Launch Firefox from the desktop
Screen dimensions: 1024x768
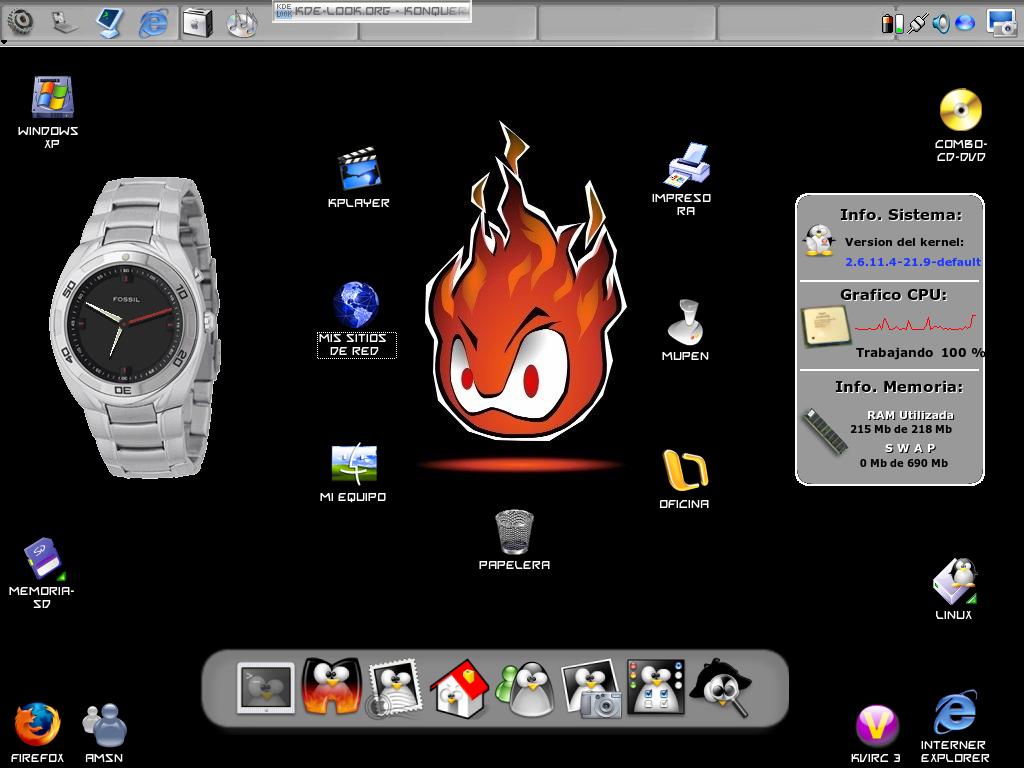pos(37,725)
